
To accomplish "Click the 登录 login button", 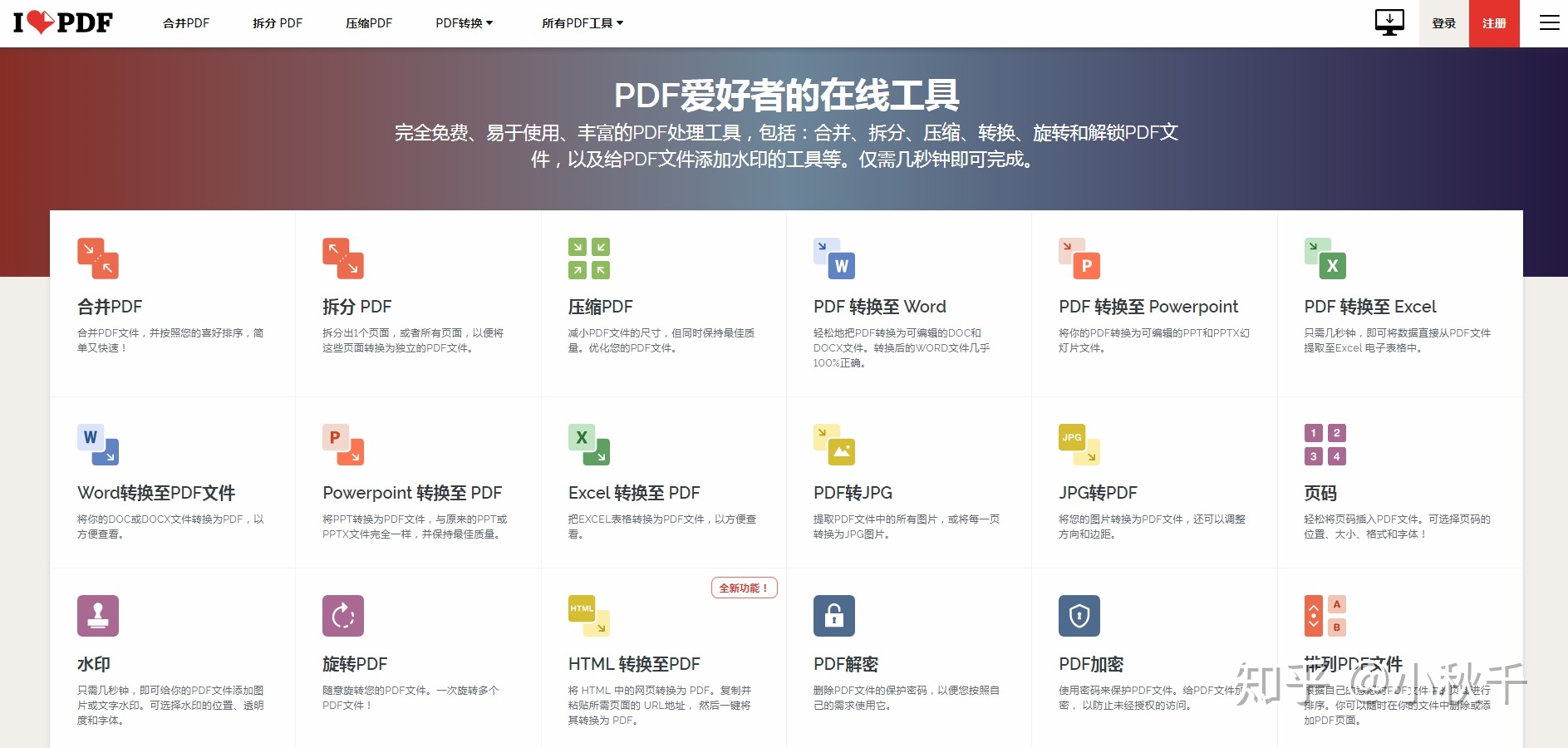I will tap(1444, 23).
